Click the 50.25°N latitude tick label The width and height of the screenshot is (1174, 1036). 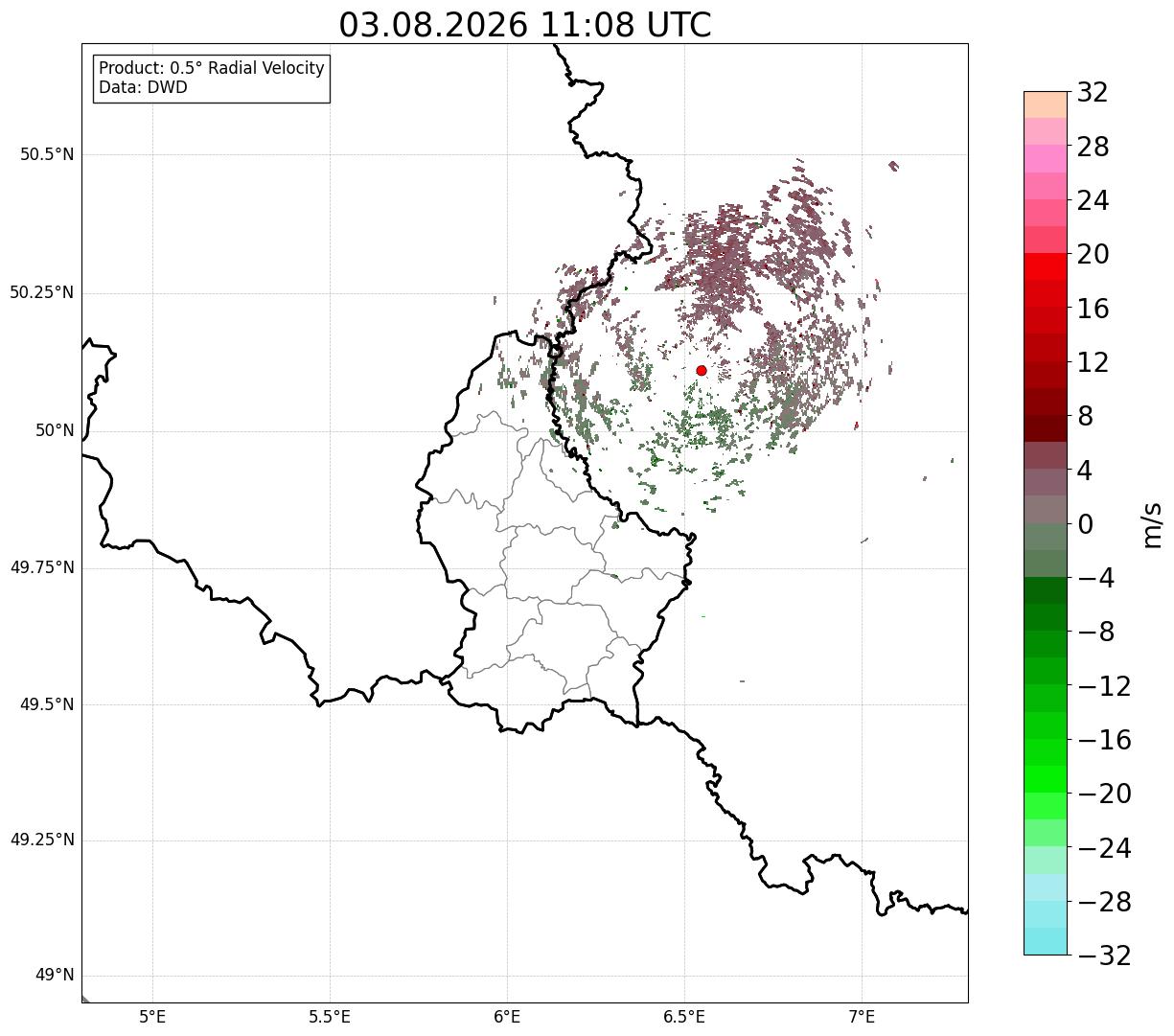pos(42,292)
